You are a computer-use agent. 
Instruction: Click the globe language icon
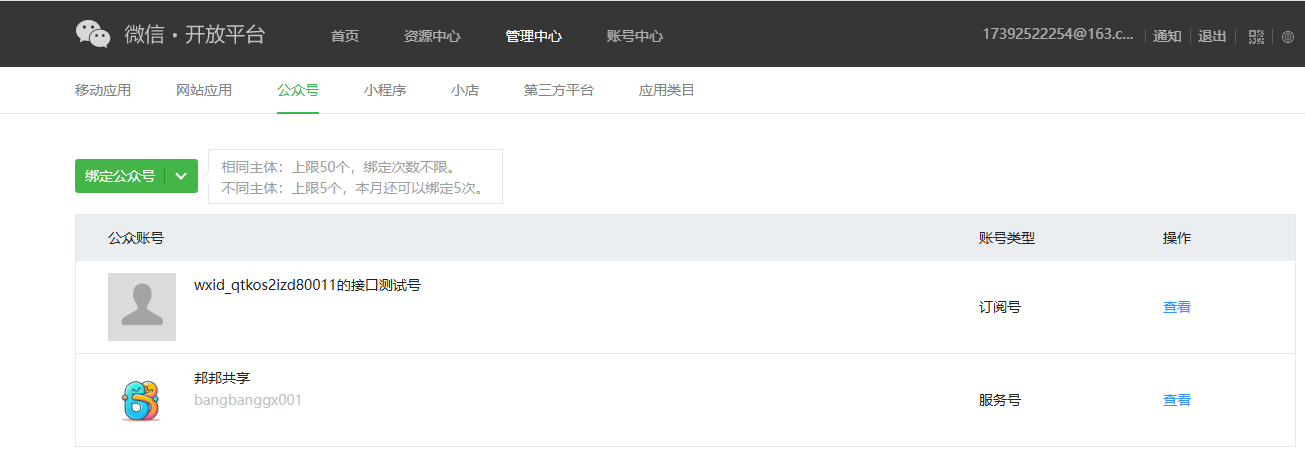(x=1287, y=36)
